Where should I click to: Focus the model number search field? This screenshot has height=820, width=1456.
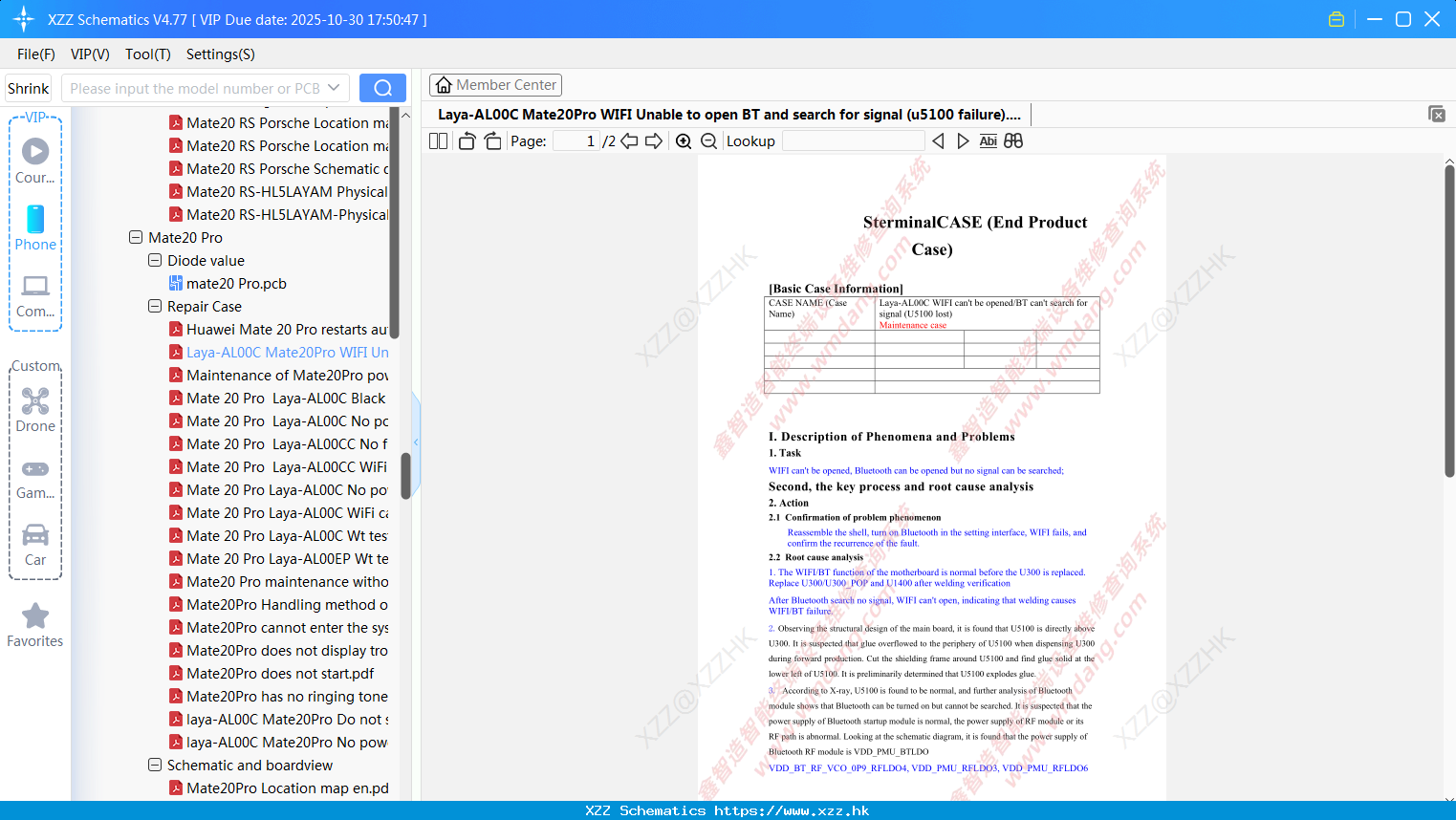pyautogui.click(x=193, y=88)
